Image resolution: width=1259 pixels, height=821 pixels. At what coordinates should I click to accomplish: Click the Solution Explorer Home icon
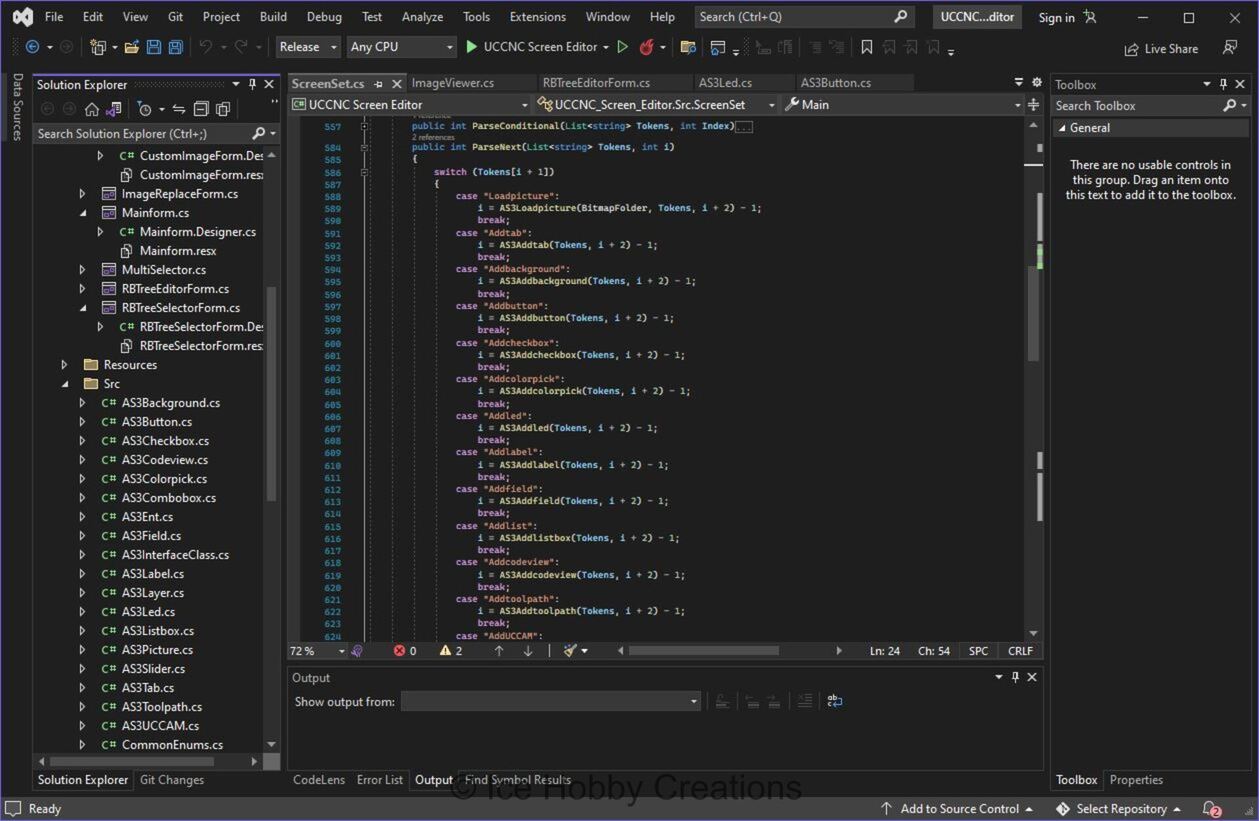pyautogui.click(x=92, y=109)
